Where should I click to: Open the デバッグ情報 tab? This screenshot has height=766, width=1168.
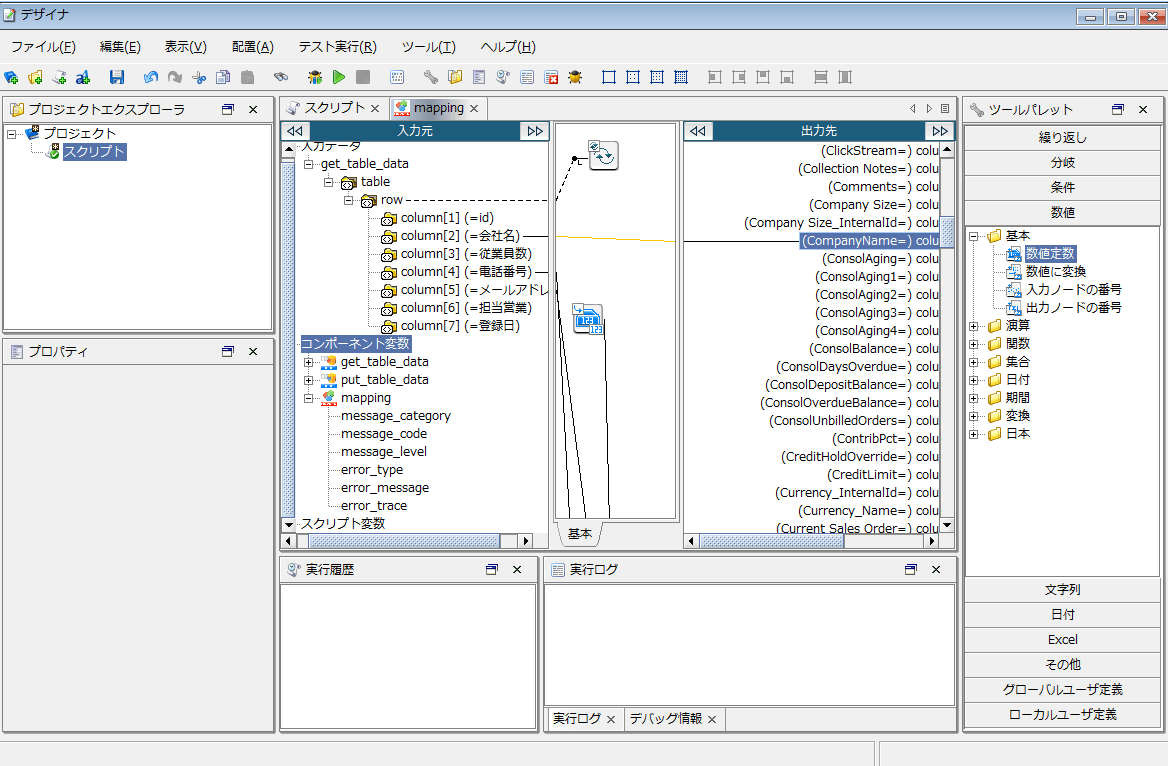(665, 719)
